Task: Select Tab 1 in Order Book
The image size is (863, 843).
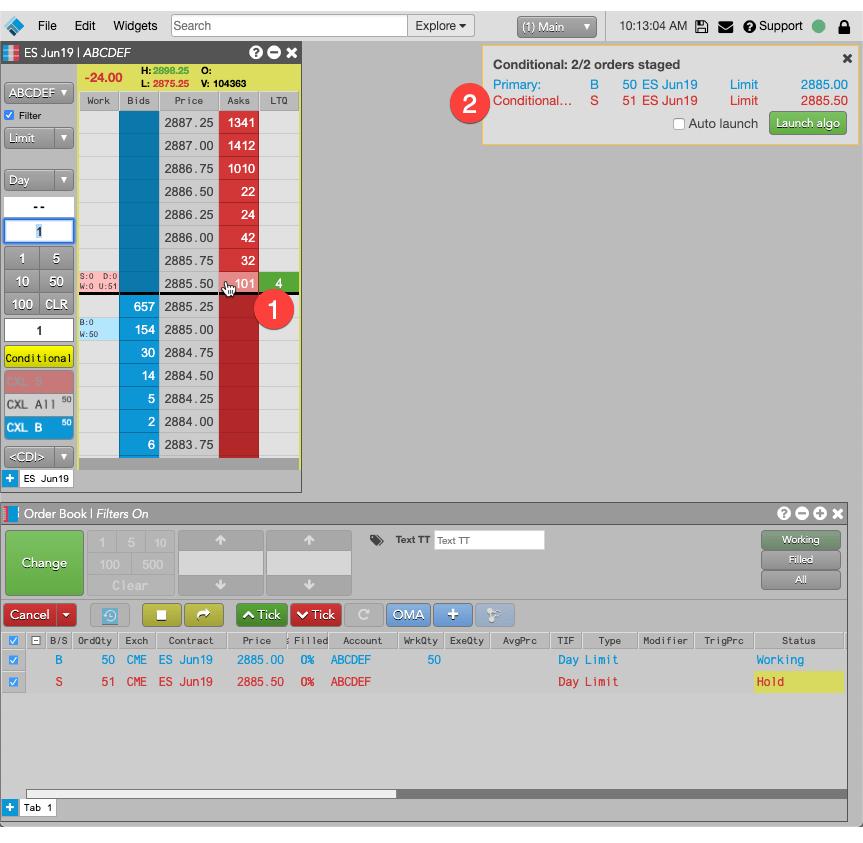Action: point(37,807)
